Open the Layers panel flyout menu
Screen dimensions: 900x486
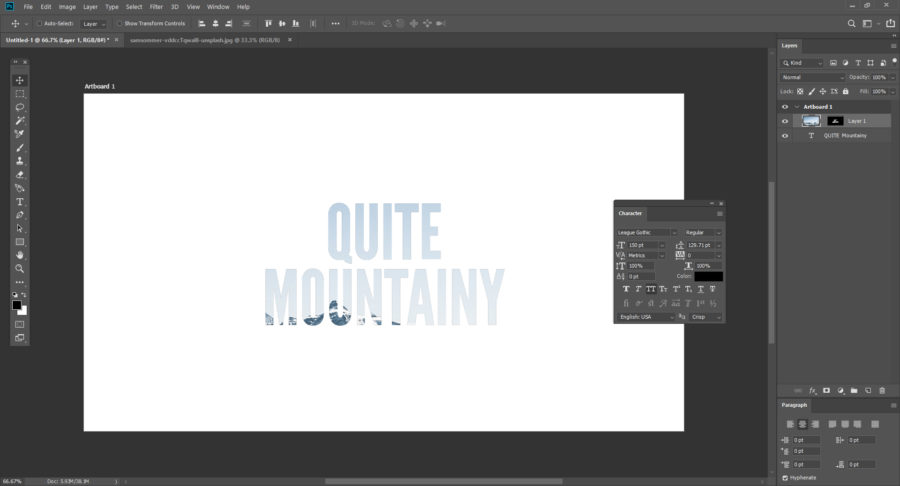pyautogui.click(x=893, y=45)
